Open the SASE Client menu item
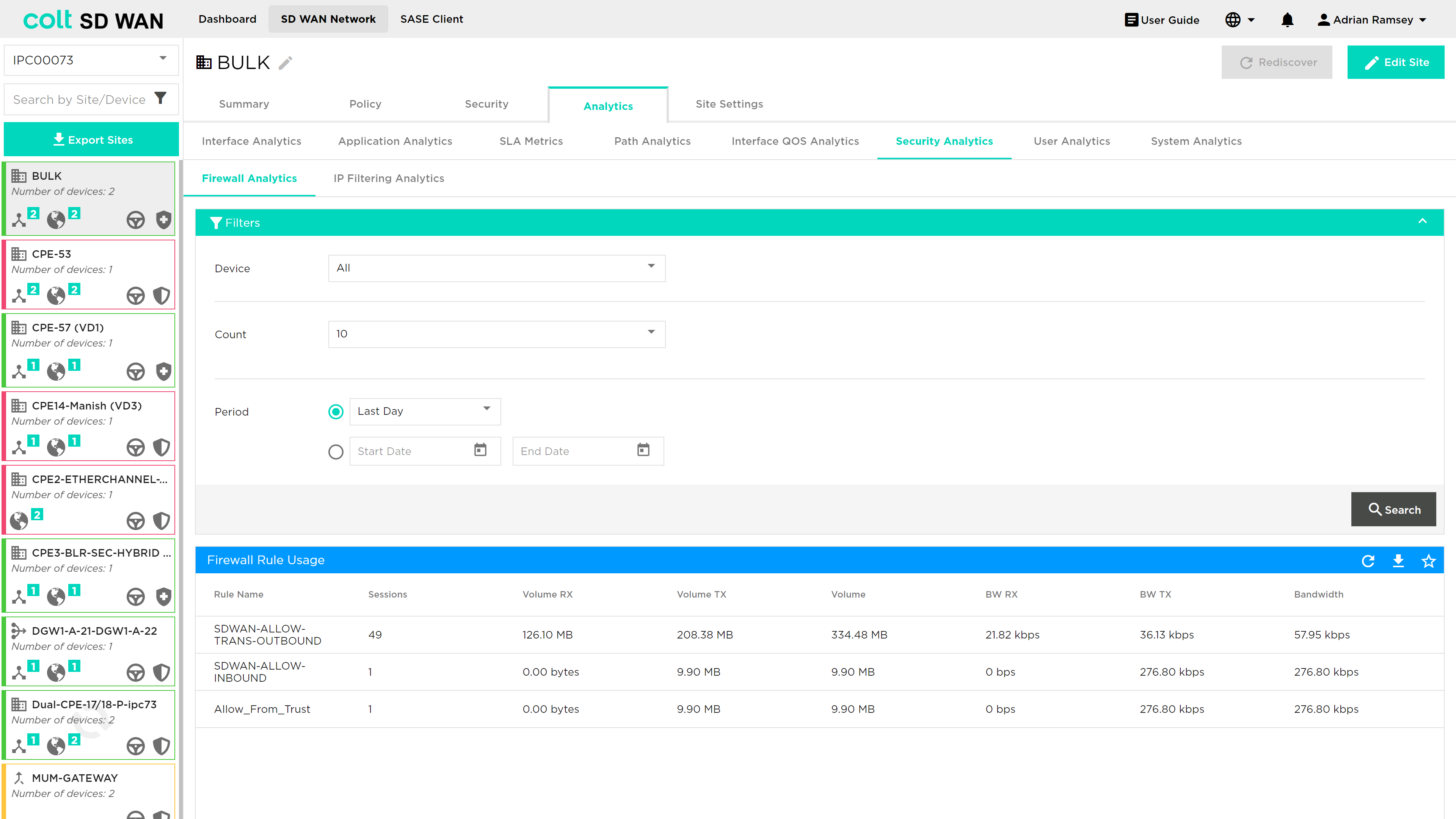The width and height of the screenshot is (1456, 819). pyautogui.click(x=431, y=19)
